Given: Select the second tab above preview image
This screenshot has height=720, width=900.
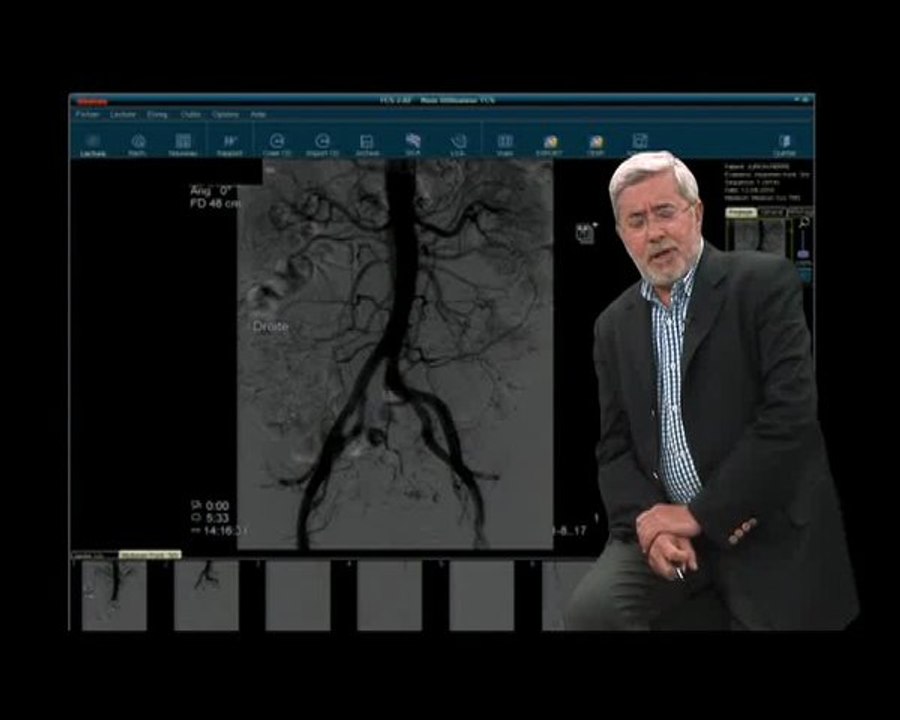Looking at the screenshot, I should click(x=772, y=212).
